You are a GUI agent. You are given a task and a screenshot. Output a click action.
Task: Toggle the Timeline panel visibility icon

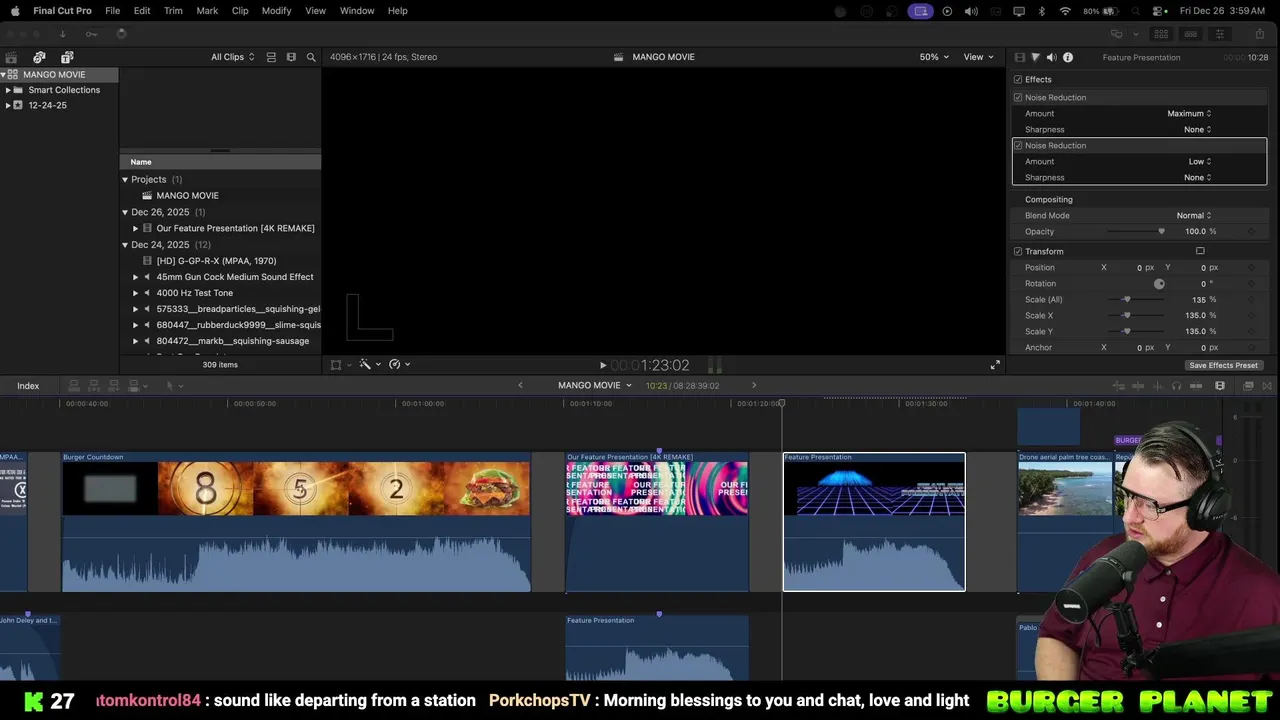tap(1190, 34)
